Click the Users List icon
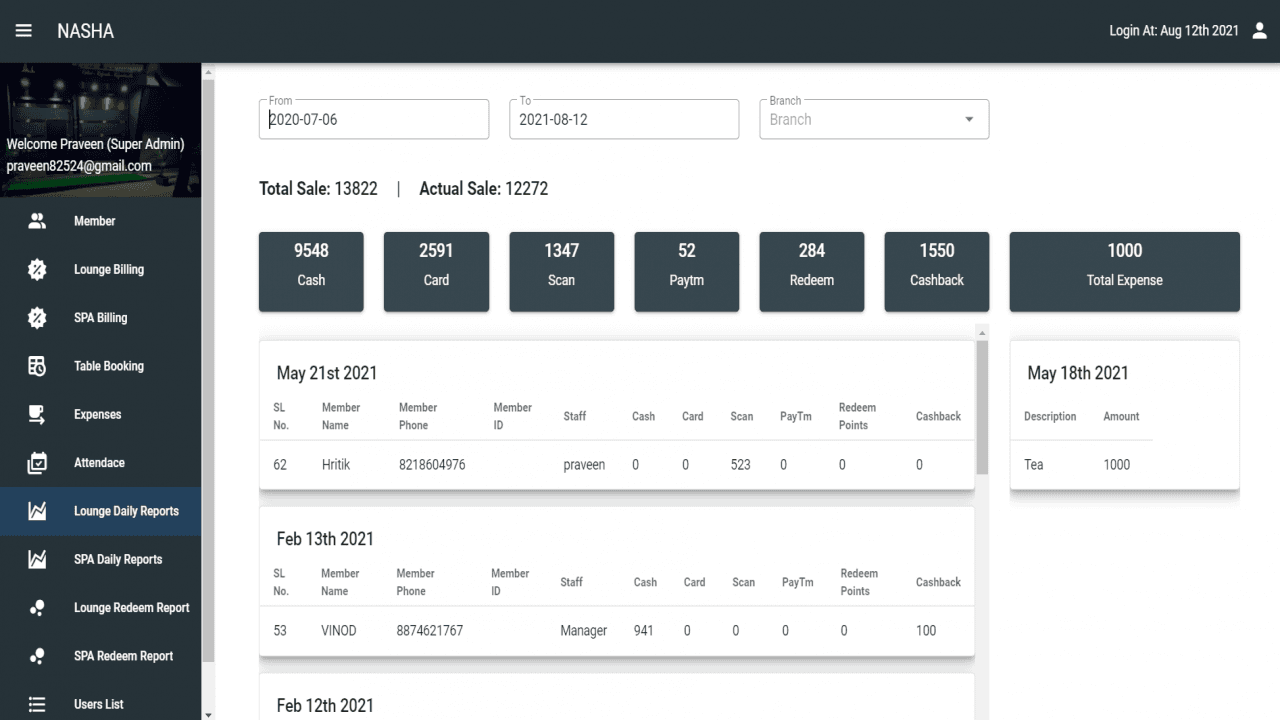This screenshot has width=1280, height=720. point(37,704)
